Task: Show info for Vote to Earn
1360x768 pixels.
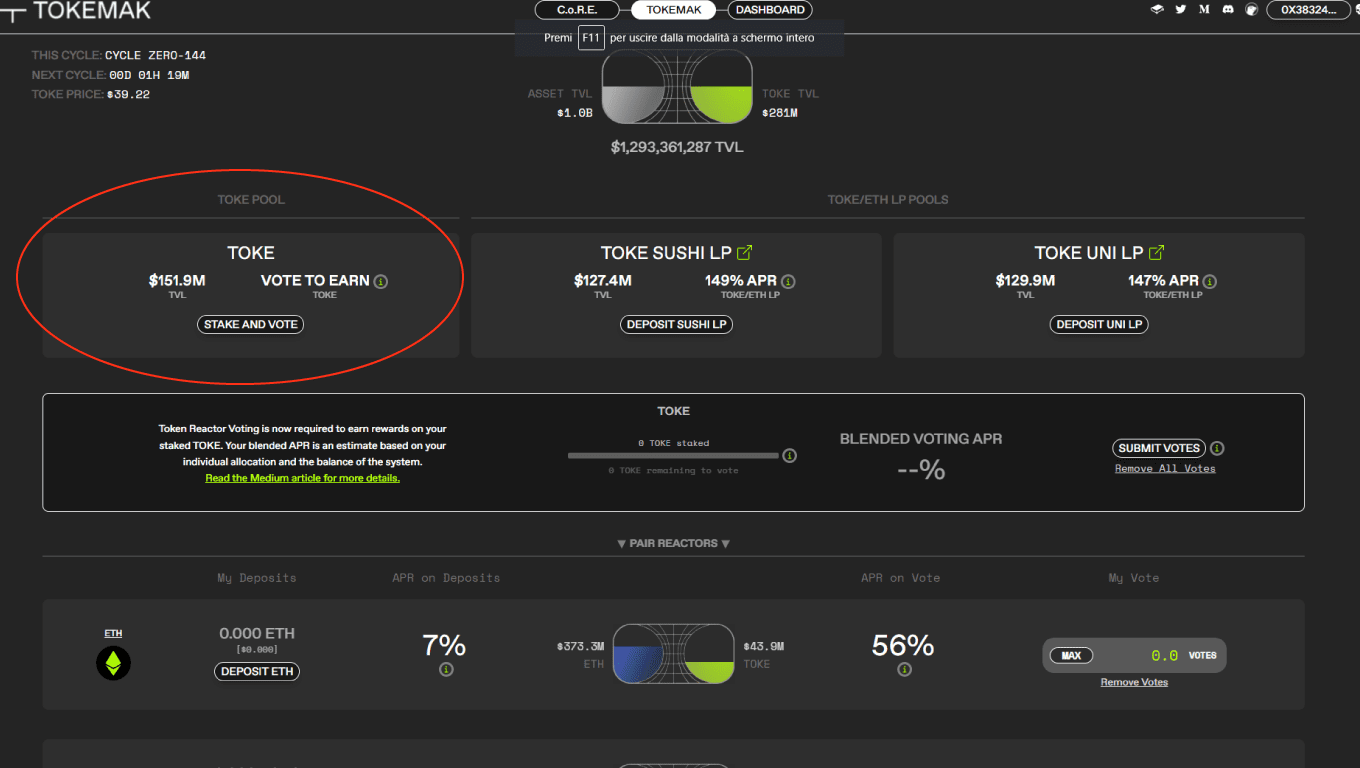Action: (381, 282)
